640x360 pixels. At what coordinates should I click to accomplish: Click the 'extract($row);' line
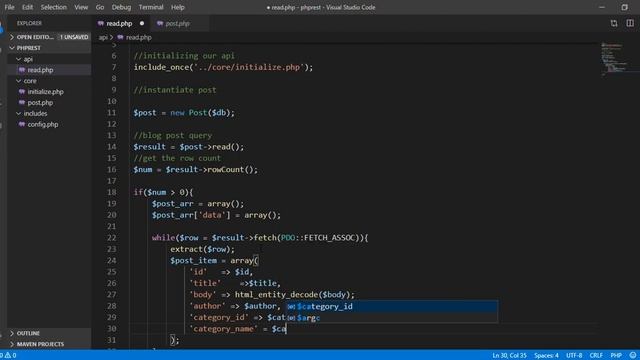click(202, 249)
